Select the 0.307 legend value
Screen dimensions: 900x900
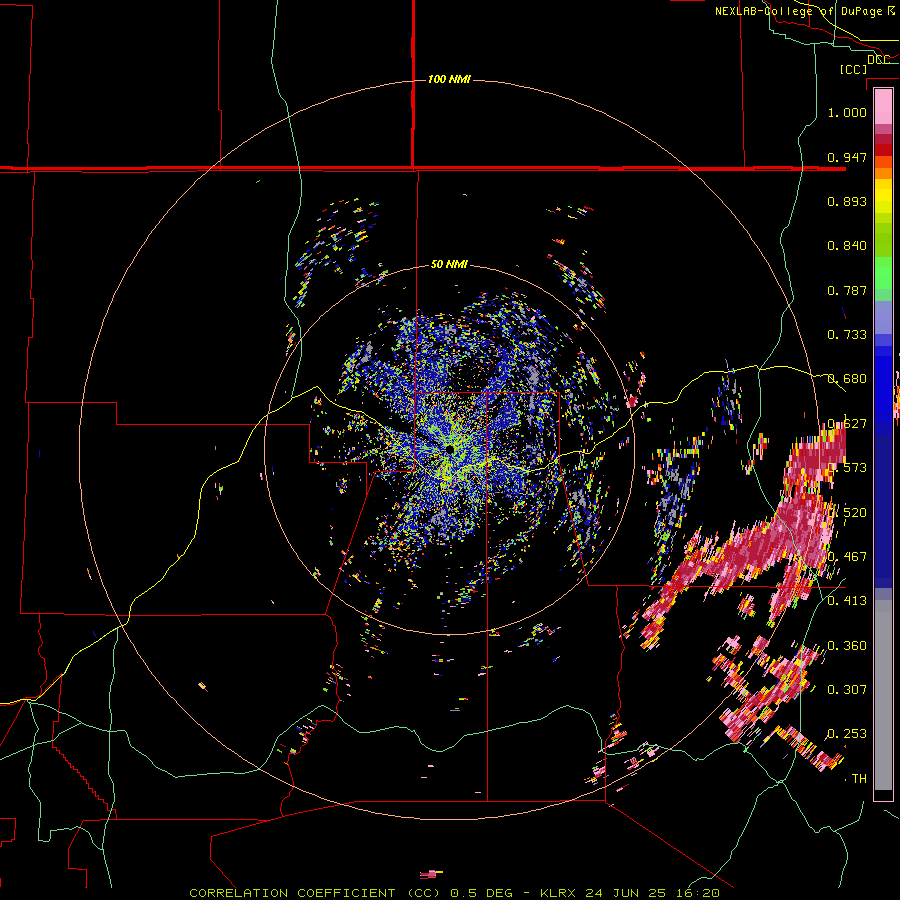(847, 690)
